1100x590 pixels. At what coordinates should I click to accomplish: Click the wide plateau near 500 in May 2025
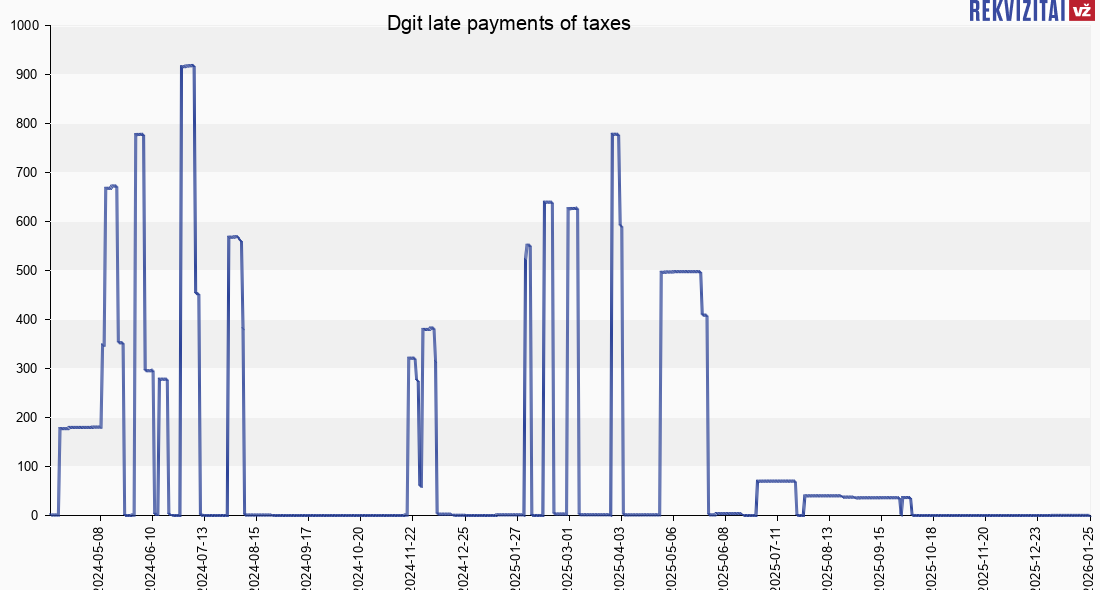[x=680, y=272]
